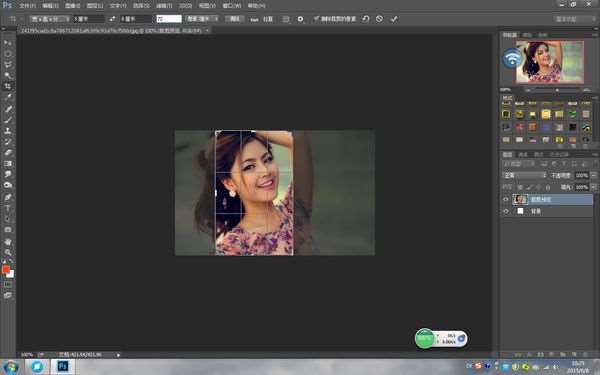Select the Quick Selection wand tool
This screenshot has width=600, height=375.
point(8,75)
